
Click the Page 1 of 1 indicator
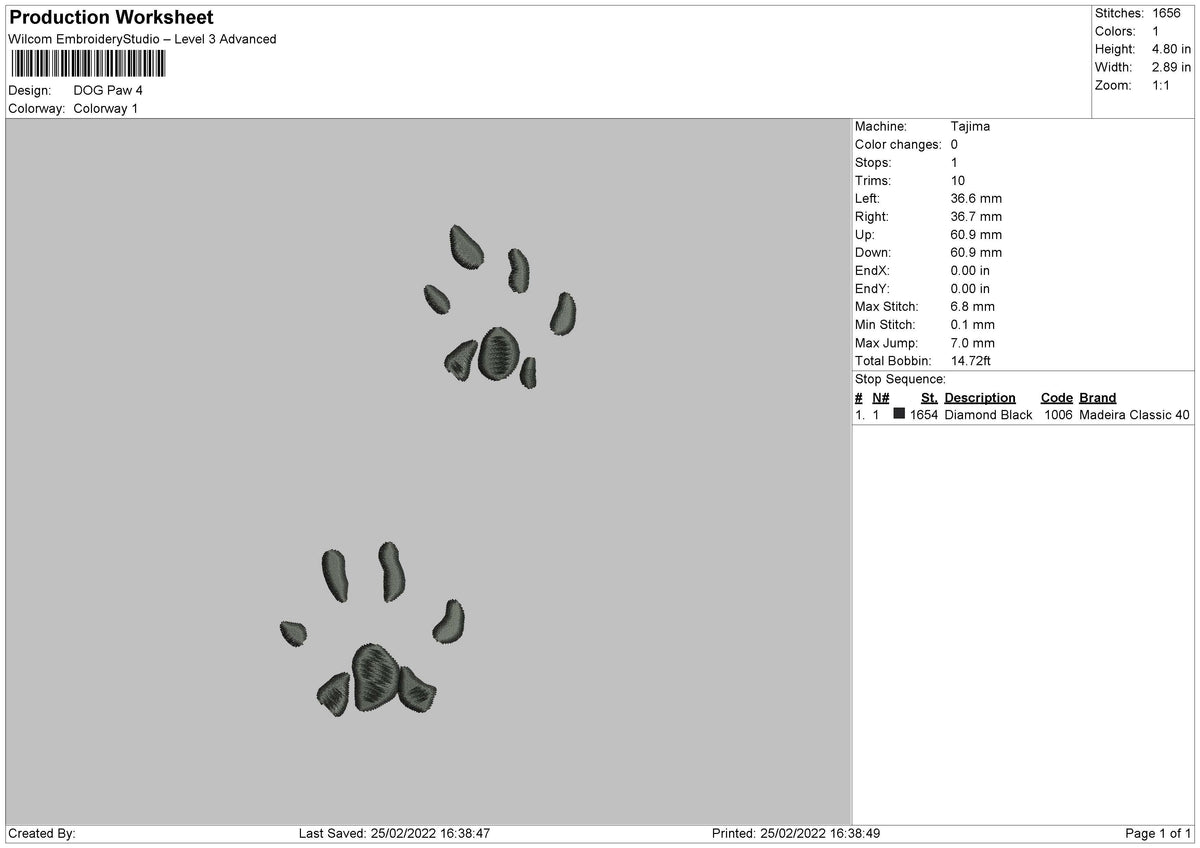1158,833
